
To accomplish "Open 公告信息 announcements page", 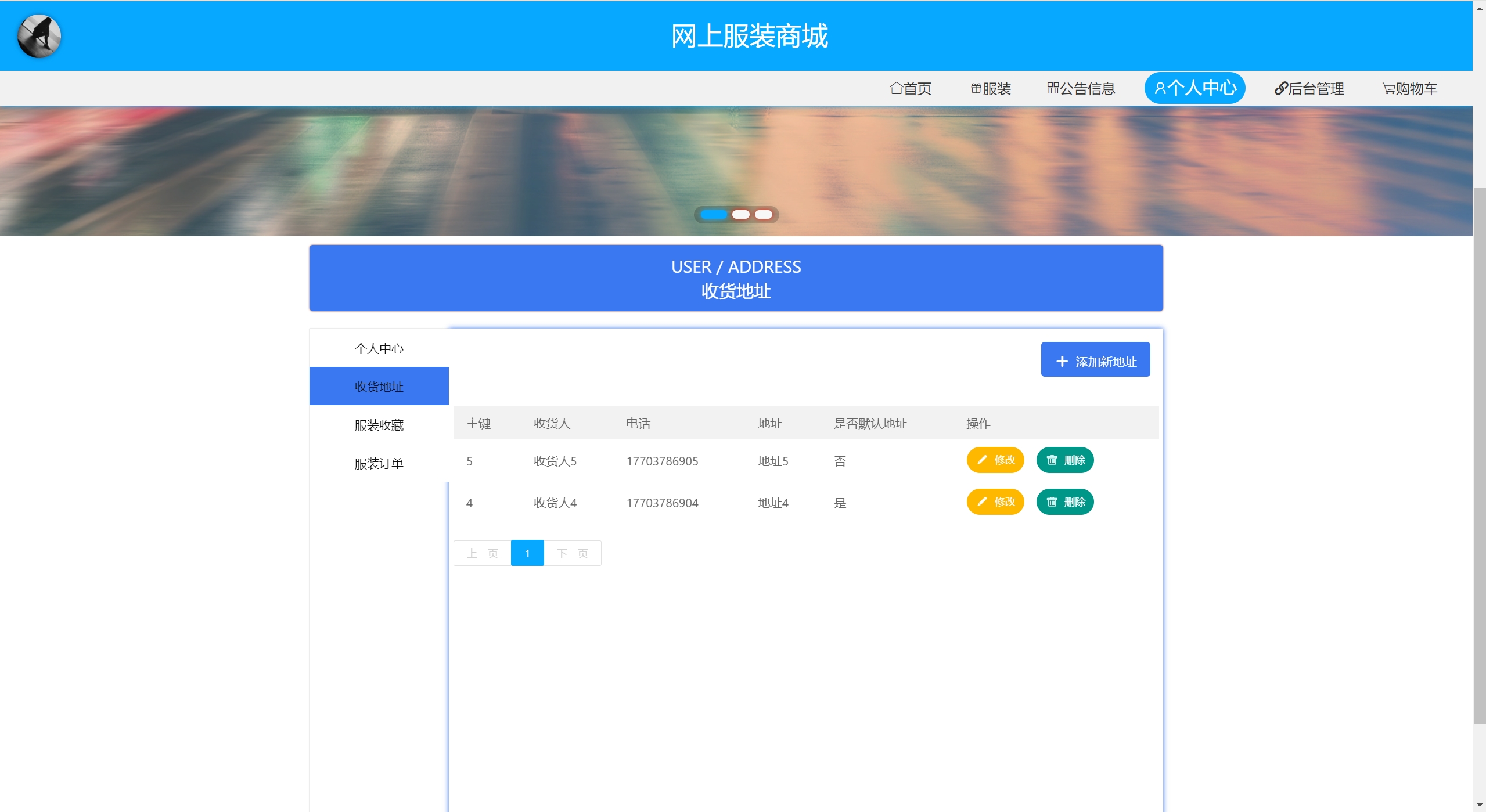I will point(1081,88).
